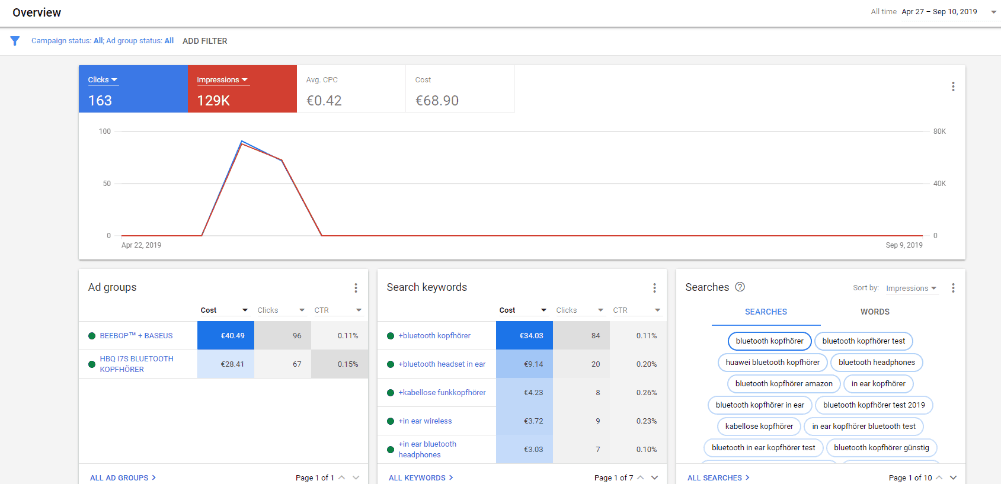The width and height of the screenshot is (1001, 484).
Task: Click status dot next to +in ear wireless
Action: pyautogui.click(x=390, y=421)
